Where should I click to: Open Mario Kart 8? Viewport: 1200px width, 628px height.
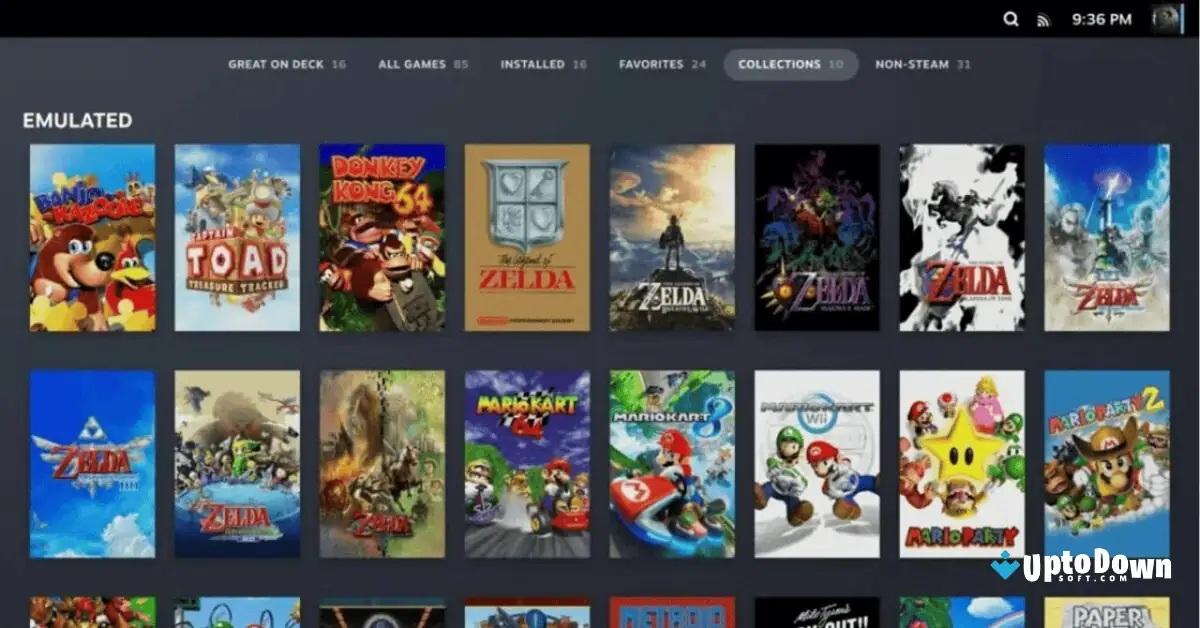click(672, 463)
